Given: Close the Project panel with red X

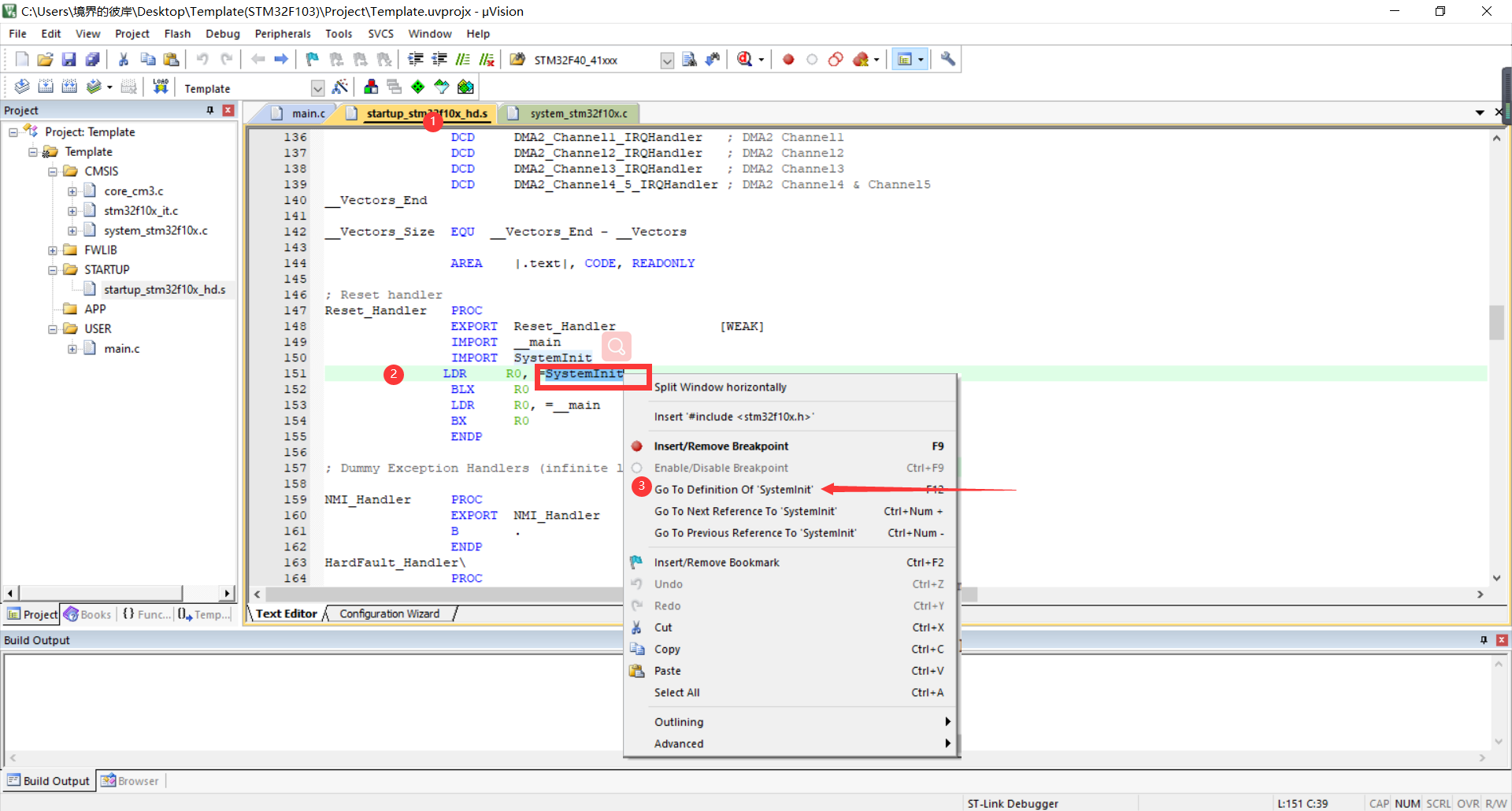Looking at the screenshot, I should pos(228,110).
